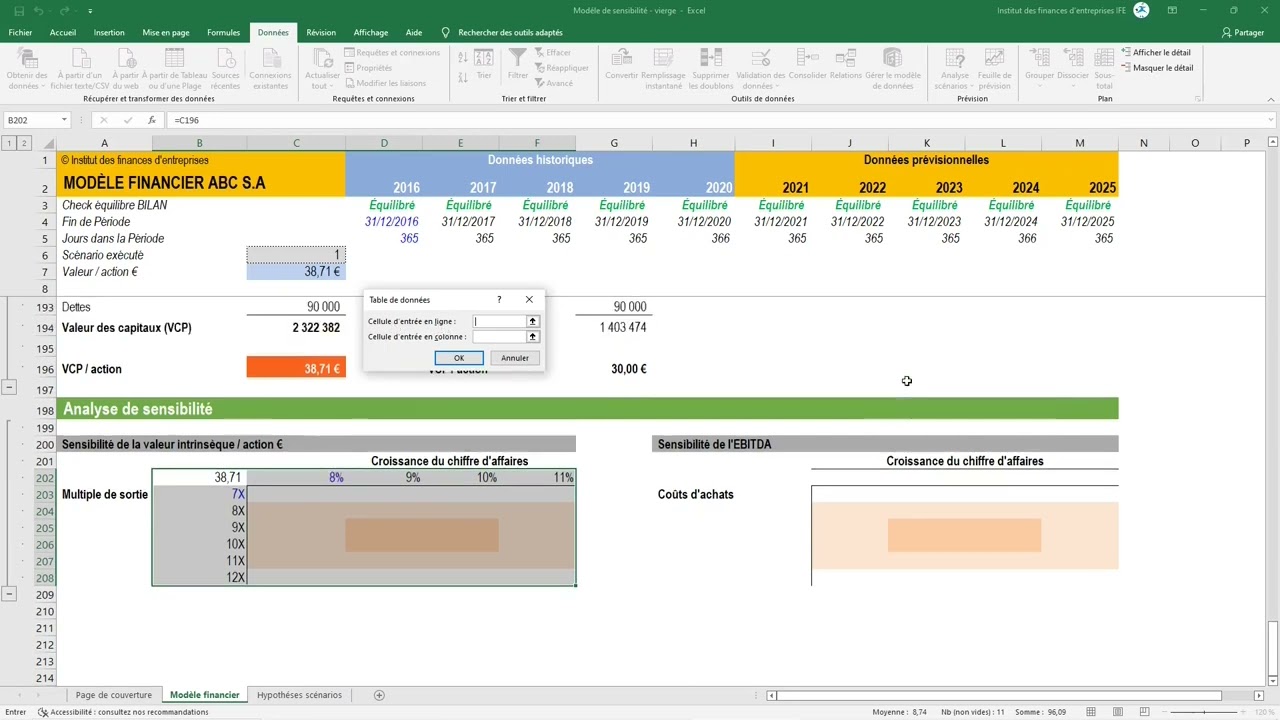The height and width of the screenshot is (720, 1280).
Task: Click the save icon in title bar
Action: click(x=19, y=10)
